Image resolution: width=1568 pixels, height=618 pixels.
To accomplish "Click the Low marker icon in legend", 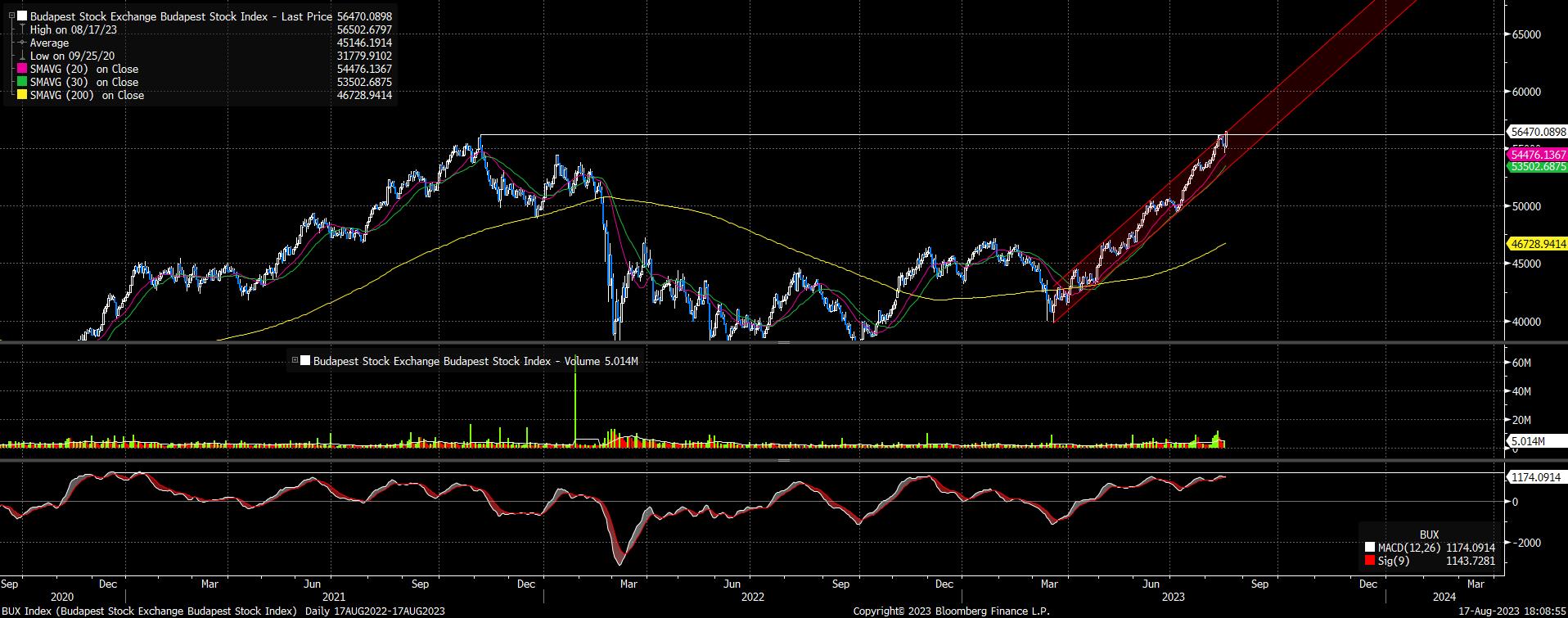I will [23, 56].
